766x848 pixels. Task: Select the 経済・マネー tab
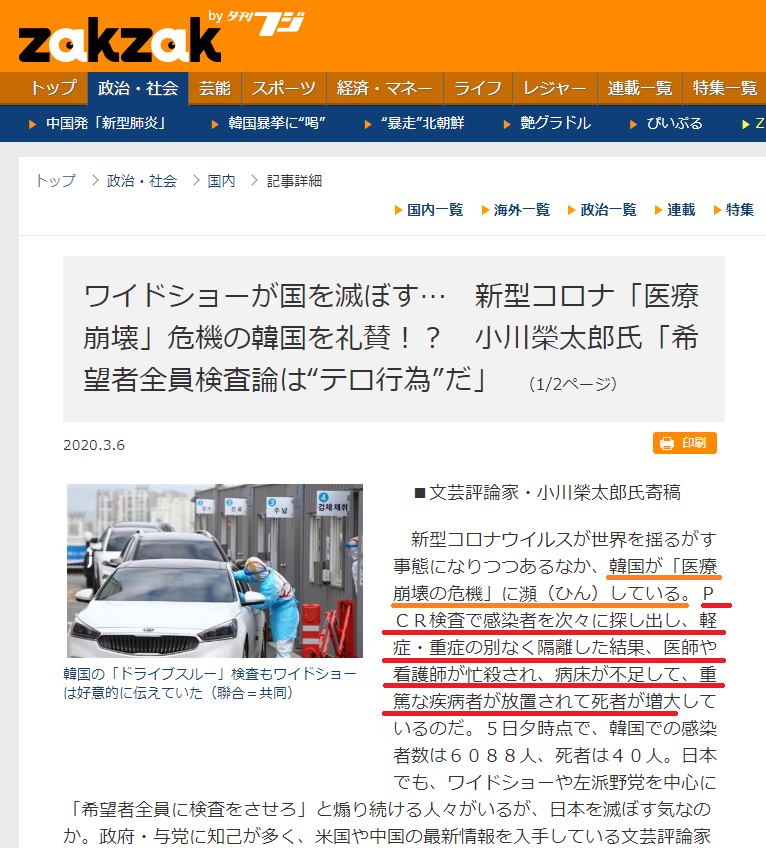[385, 88]
